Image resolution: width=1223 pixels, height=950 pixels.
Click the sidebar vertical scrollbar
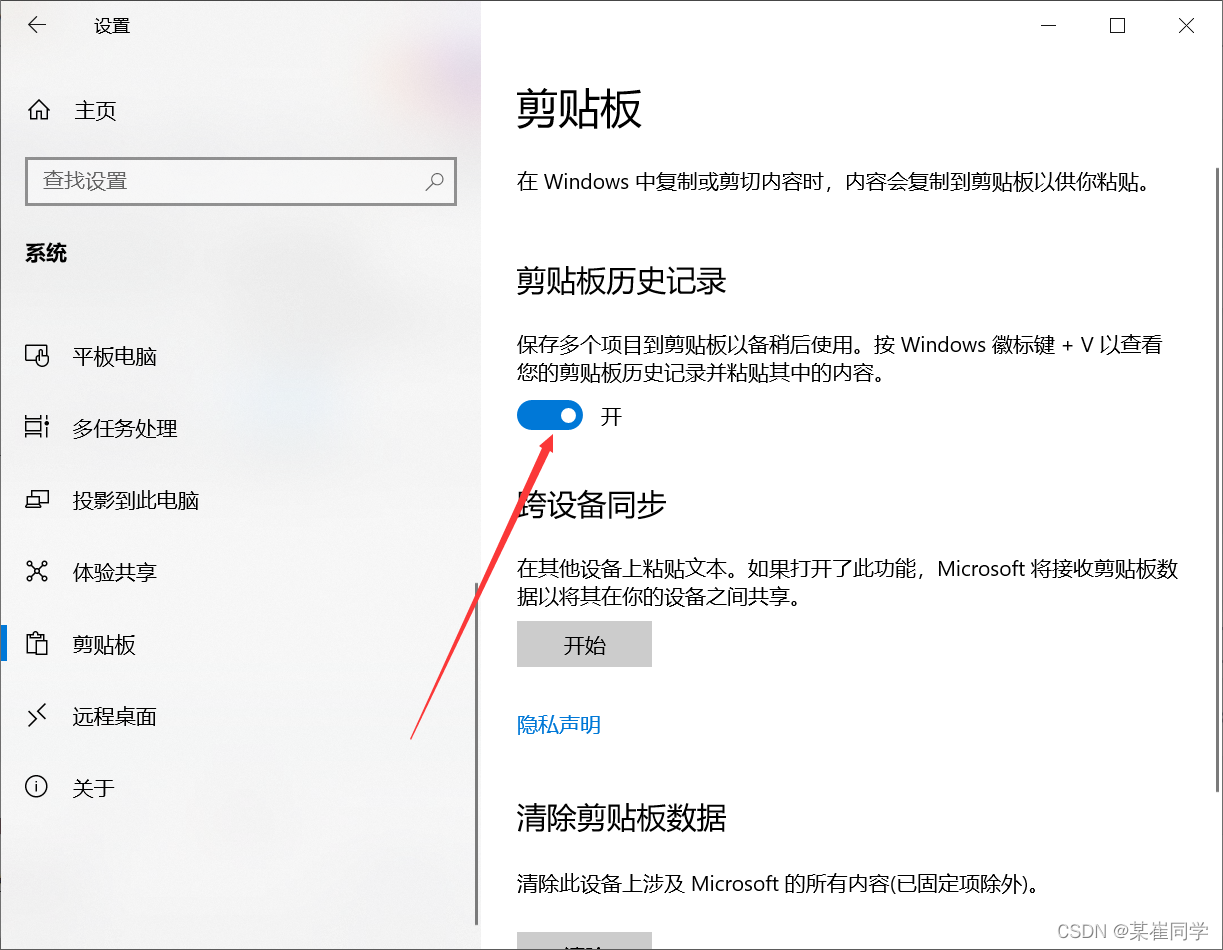tap(476, 755)
